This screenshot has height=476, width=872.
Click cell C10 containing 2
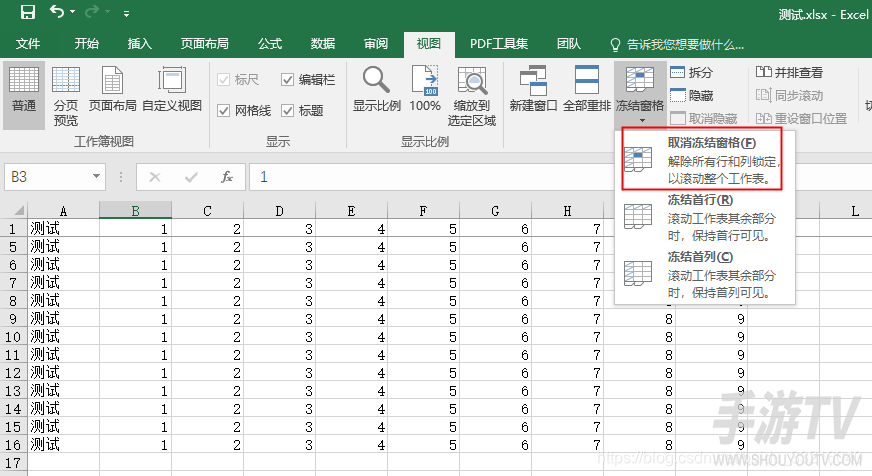(207, 336)
